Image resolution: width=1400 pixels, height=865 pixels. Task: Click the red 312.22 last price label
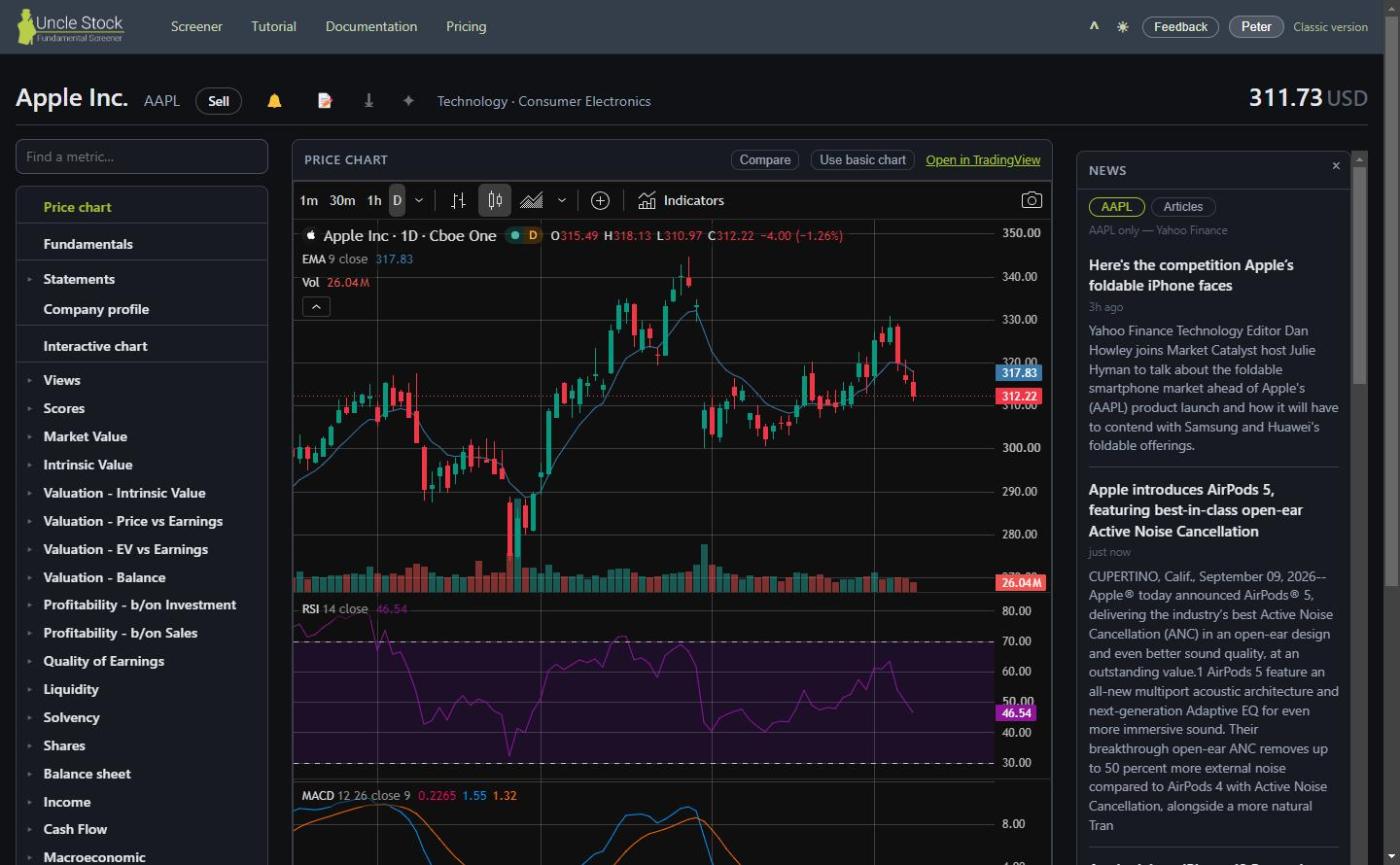point(1019,396)
